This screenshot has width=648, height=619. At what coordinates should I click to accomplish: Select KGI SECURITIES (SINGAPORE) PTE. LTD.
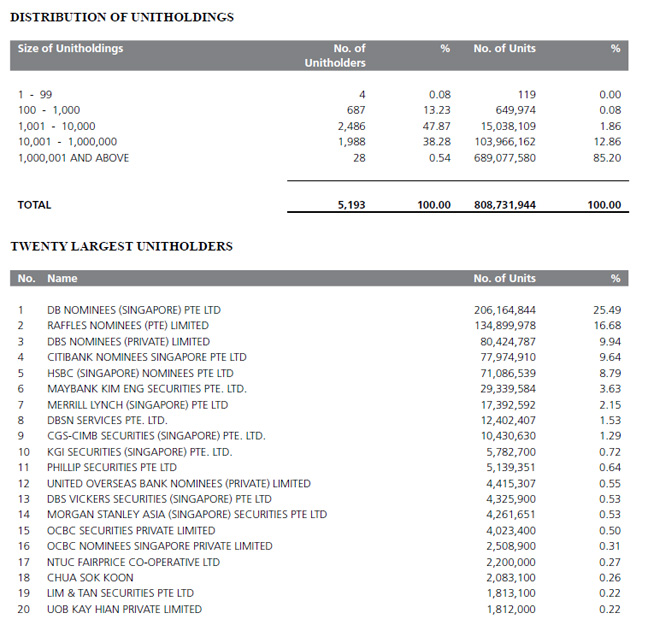coord(140,452)
